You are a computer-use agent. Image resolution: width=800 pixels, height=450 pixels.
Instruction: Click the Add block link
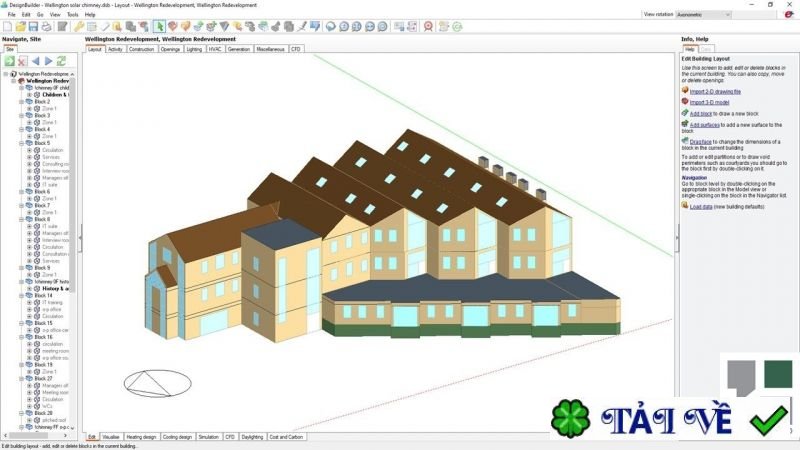(701, 114)
